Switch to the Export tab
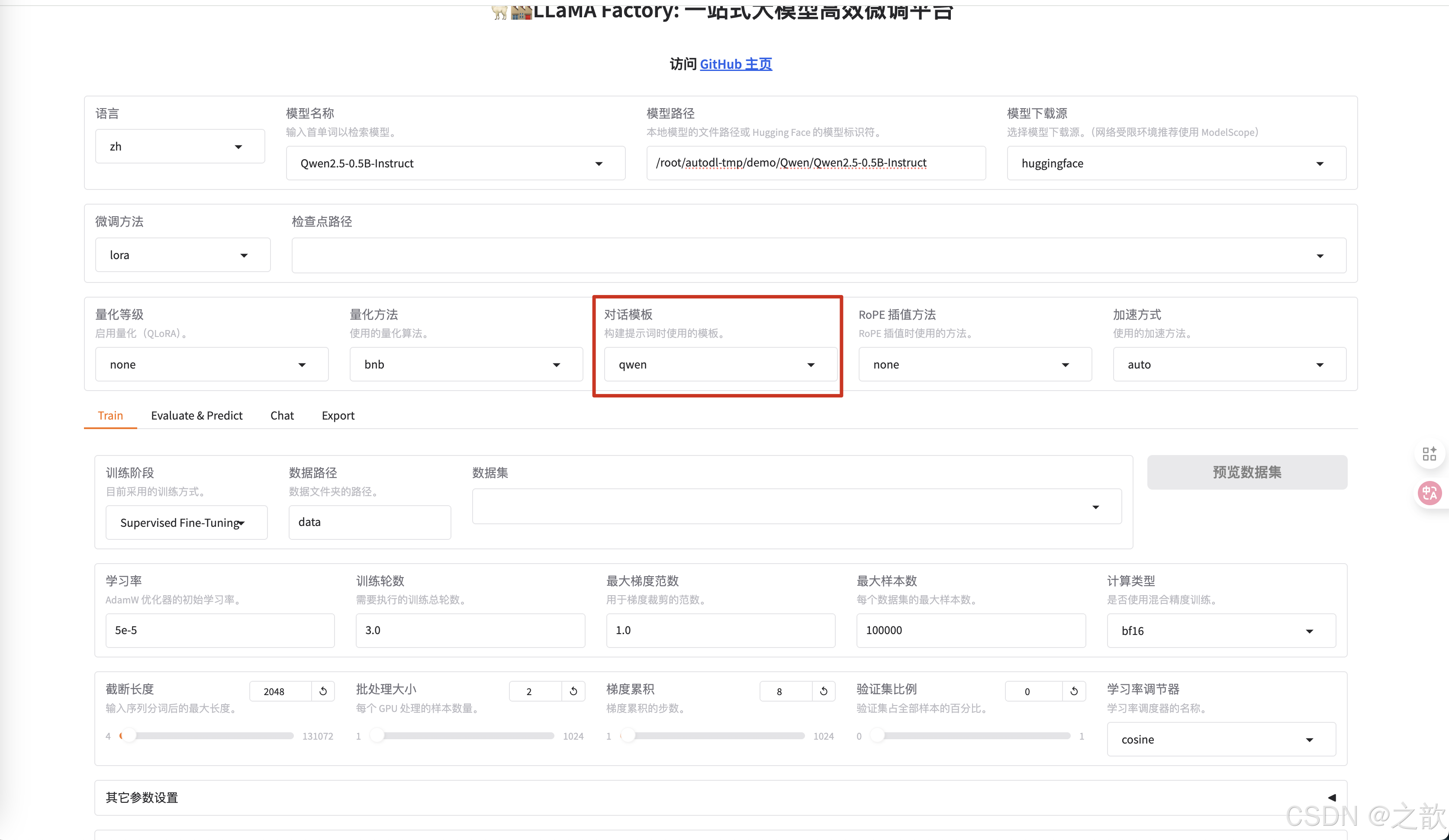Viewport: 1449px width, 840px height. (338, 415)
